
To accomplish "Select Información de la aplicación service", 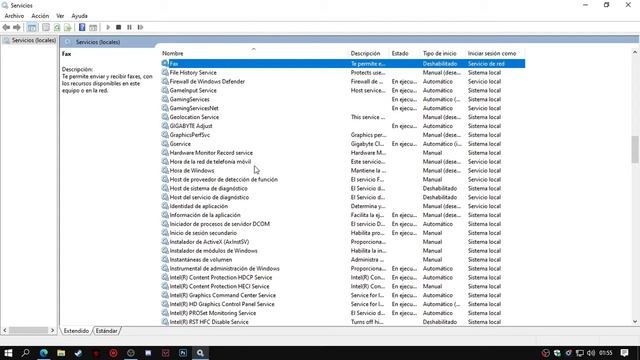I will pos(343,215).
